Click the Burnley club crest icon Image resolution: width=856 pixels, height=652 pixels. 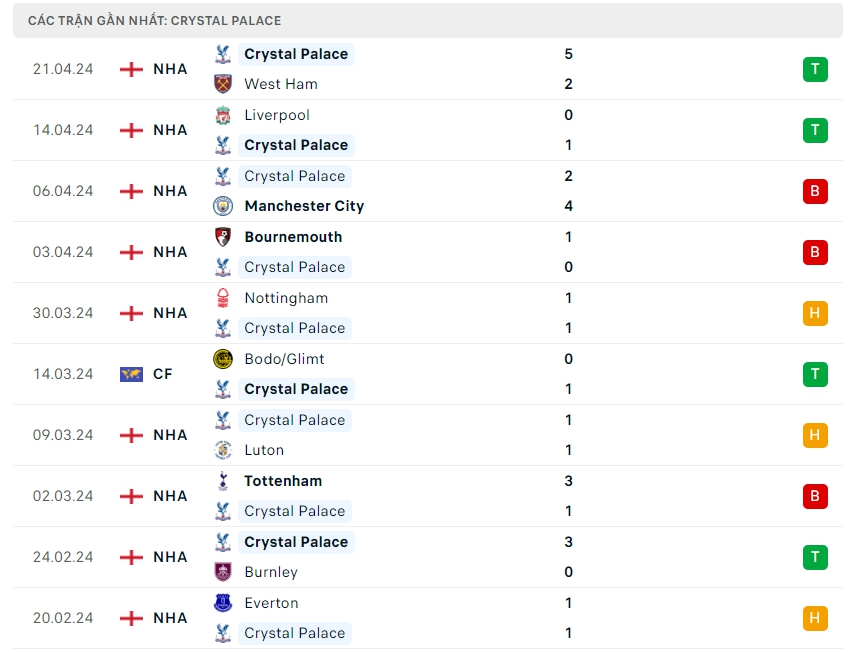[223, 572]
